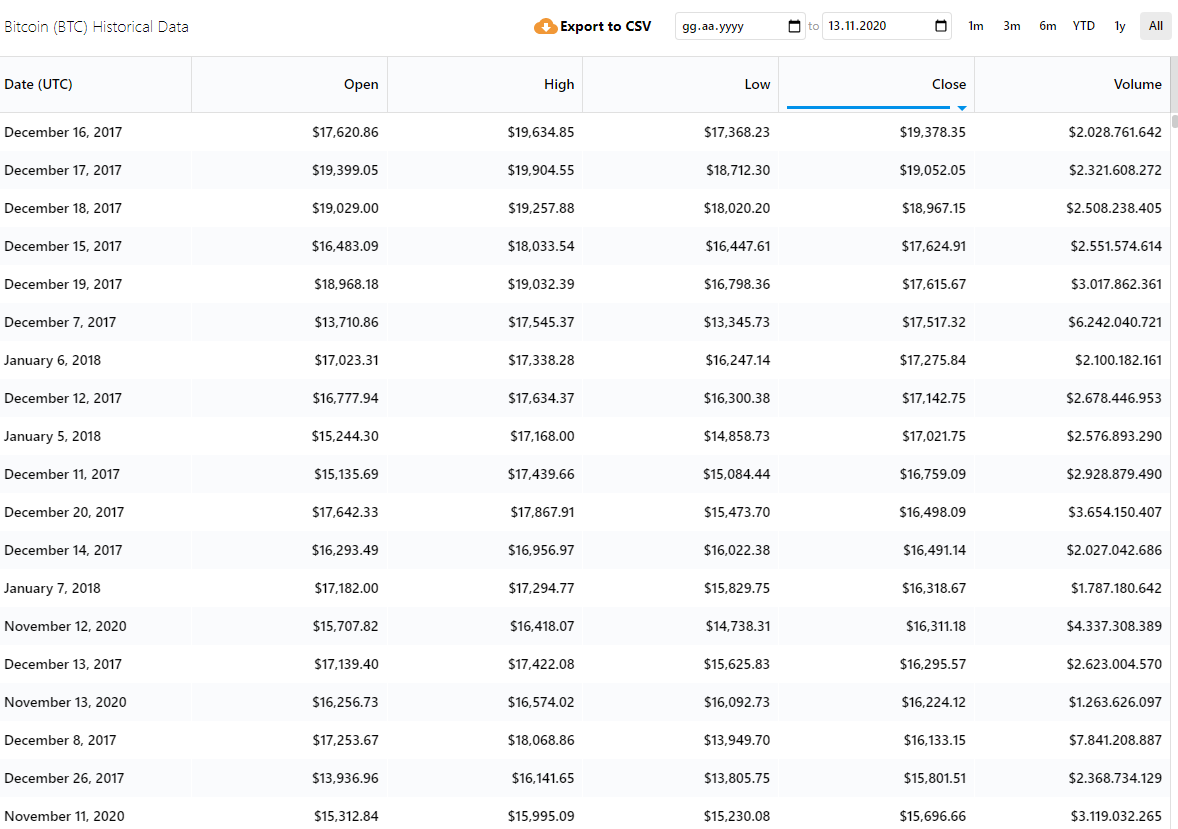Click the Close column sort arrow
This screenshot has width=1178, height=829.
[x=962, y=107]
